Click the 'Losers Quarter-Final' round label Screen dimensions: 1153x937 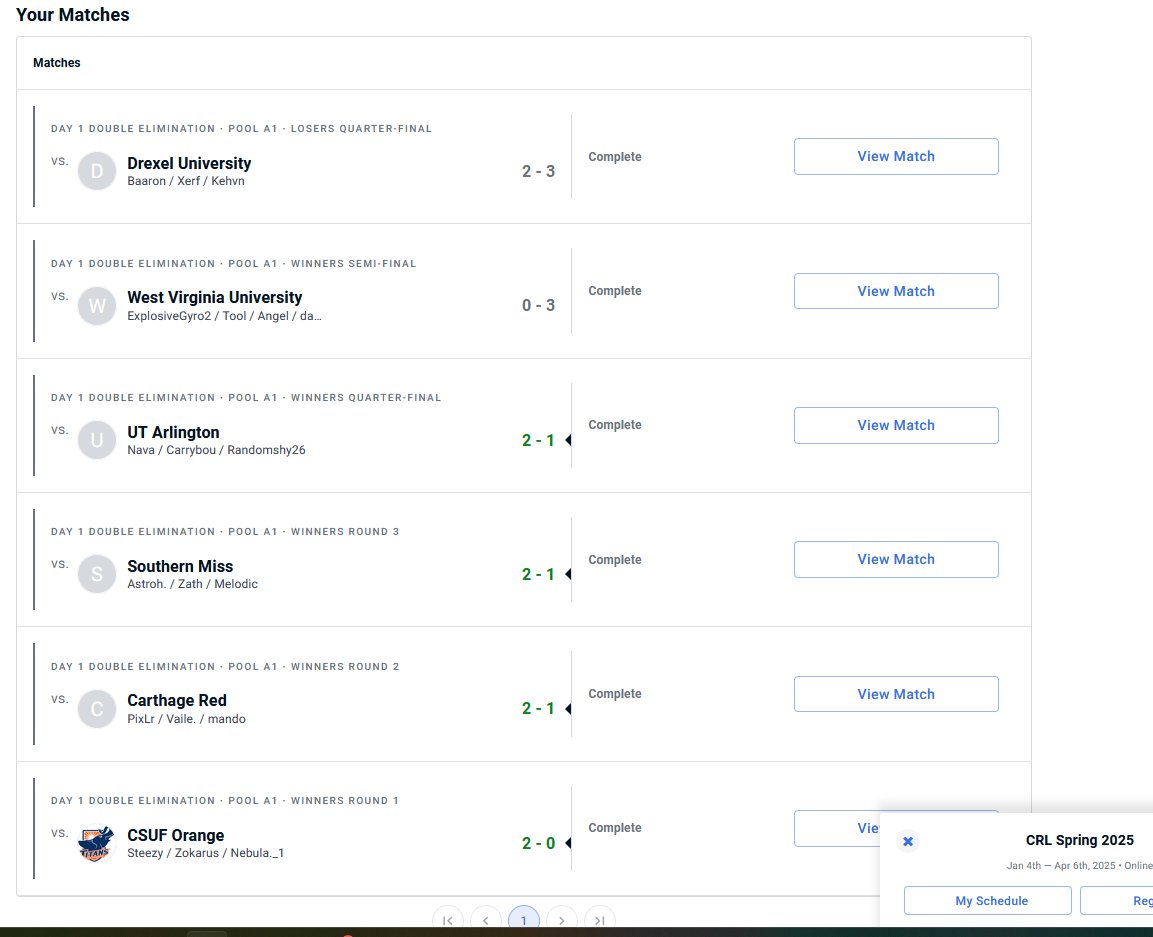click(x=361, y=129)
